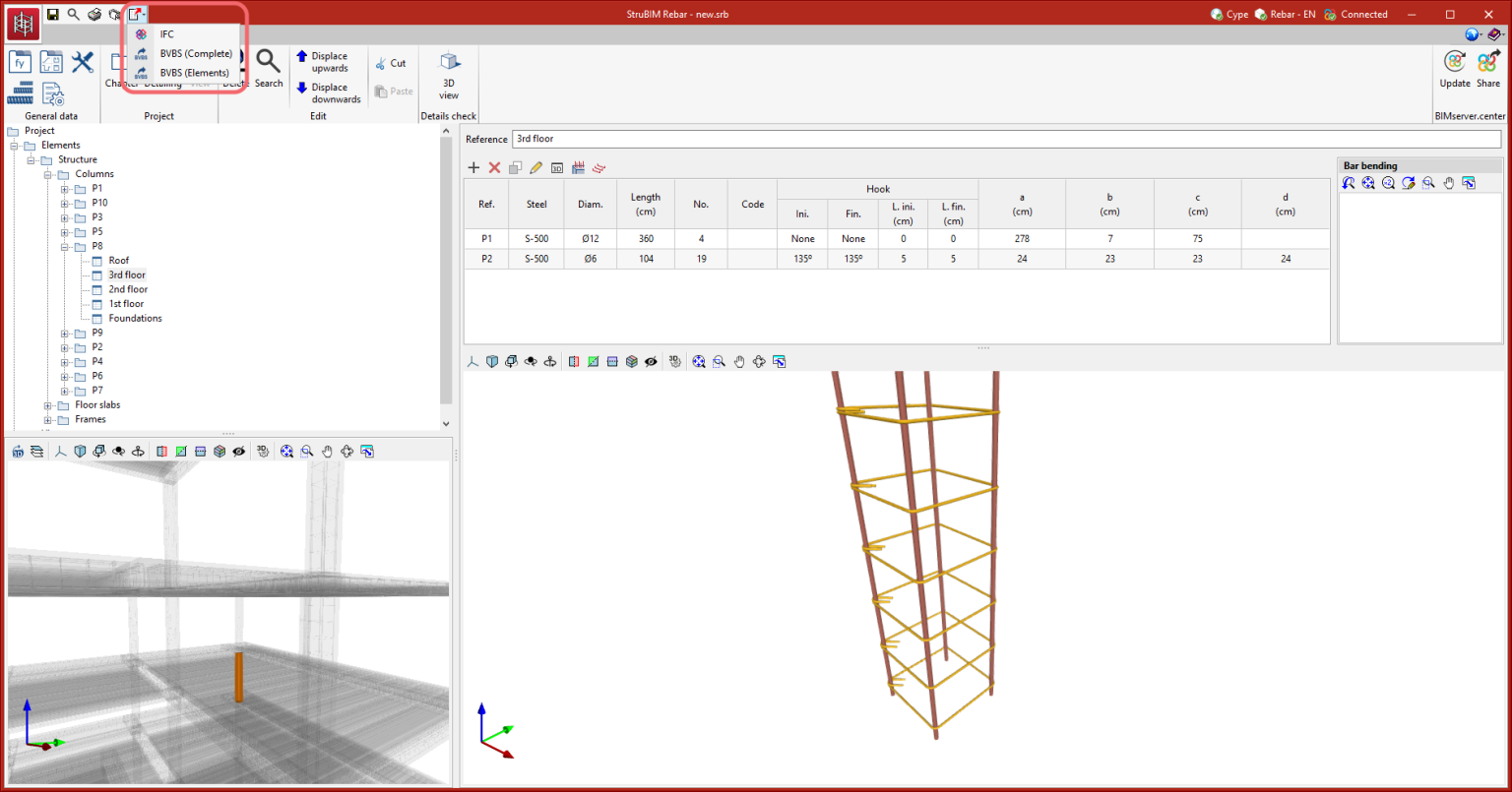
Task: Select the Ø12 diameter cell
Action: point(591,239)
